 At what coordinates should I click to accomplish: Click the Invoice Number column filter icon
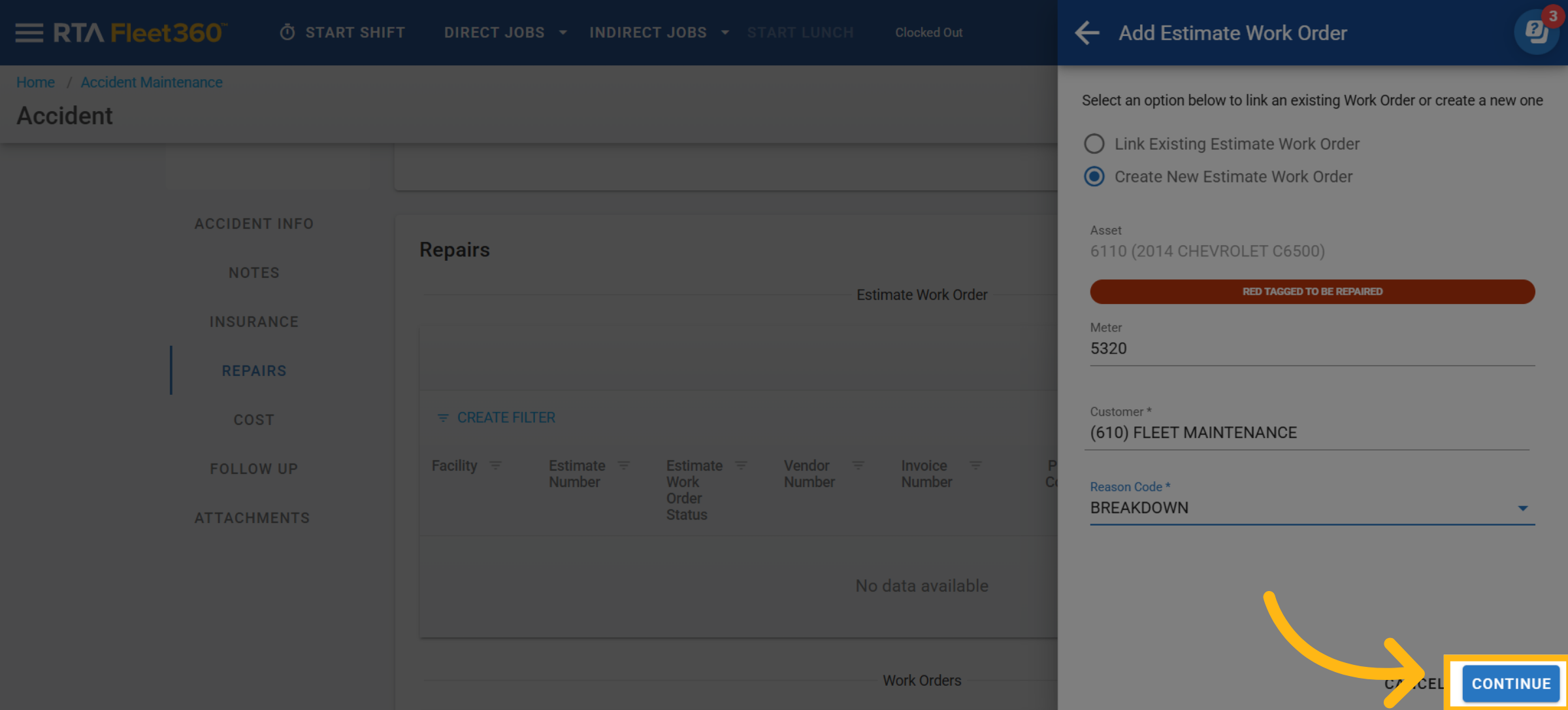pos(975,465)
